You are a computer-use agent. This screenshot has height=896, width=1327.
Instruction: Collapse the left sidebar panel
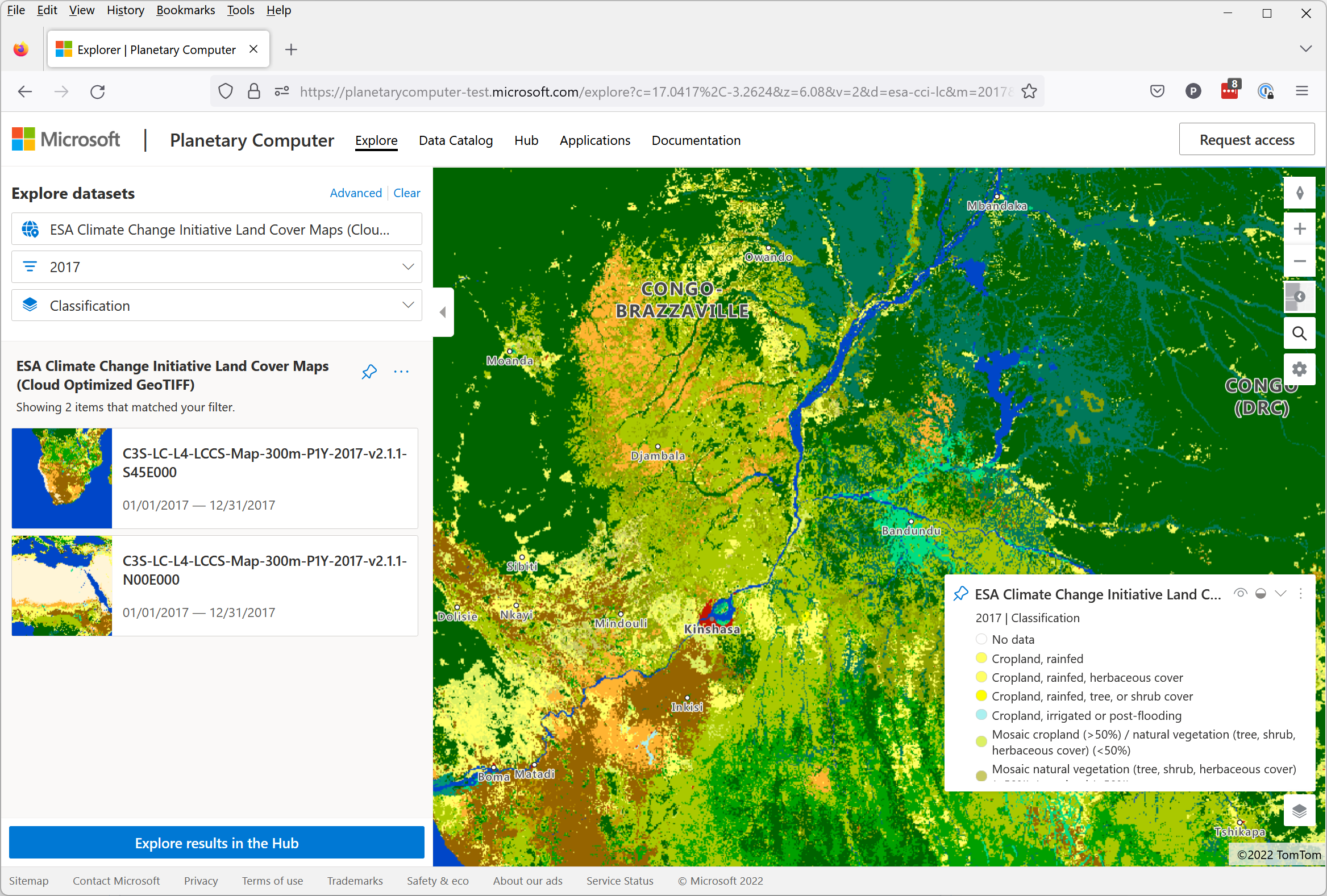click(x=443, y=312)
